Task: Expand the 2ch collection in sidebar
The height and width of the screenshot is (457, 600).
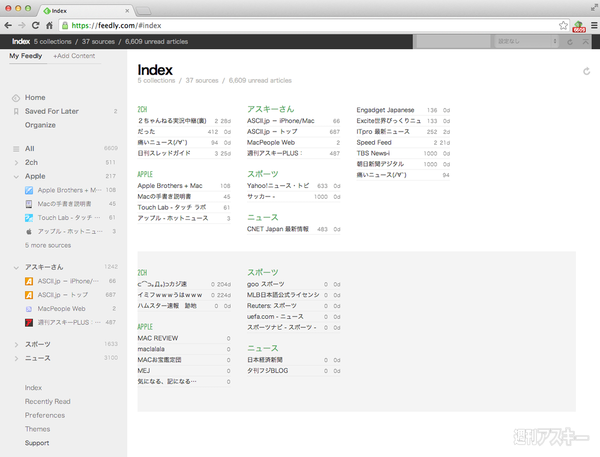Action: pyautogui.click(x=16, y=163)
